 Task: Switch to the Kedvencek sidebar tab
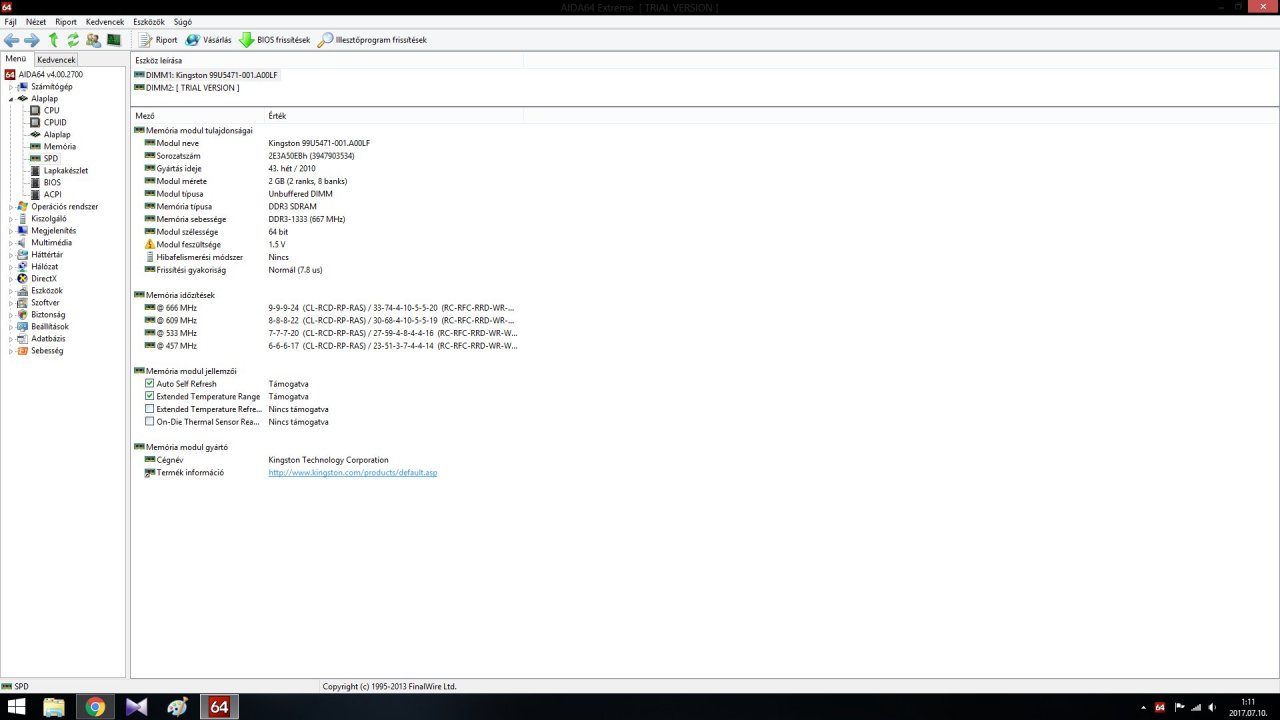coord(57,60)
